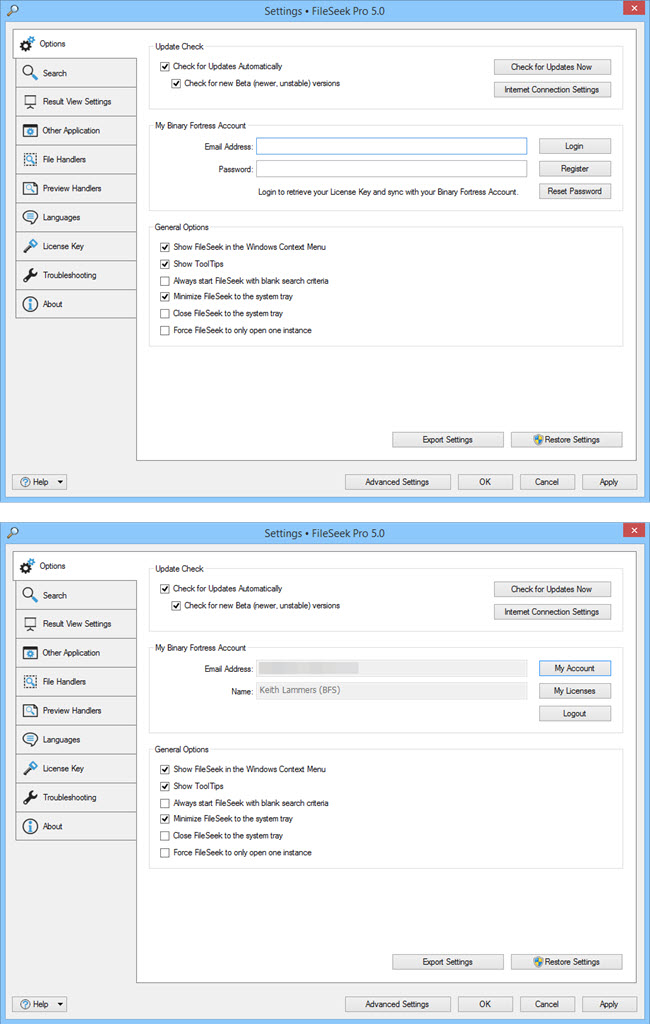Expand Help dropdown arrow in lower window
This screenshot has height=1024, width=650.
coord(60,1004)
